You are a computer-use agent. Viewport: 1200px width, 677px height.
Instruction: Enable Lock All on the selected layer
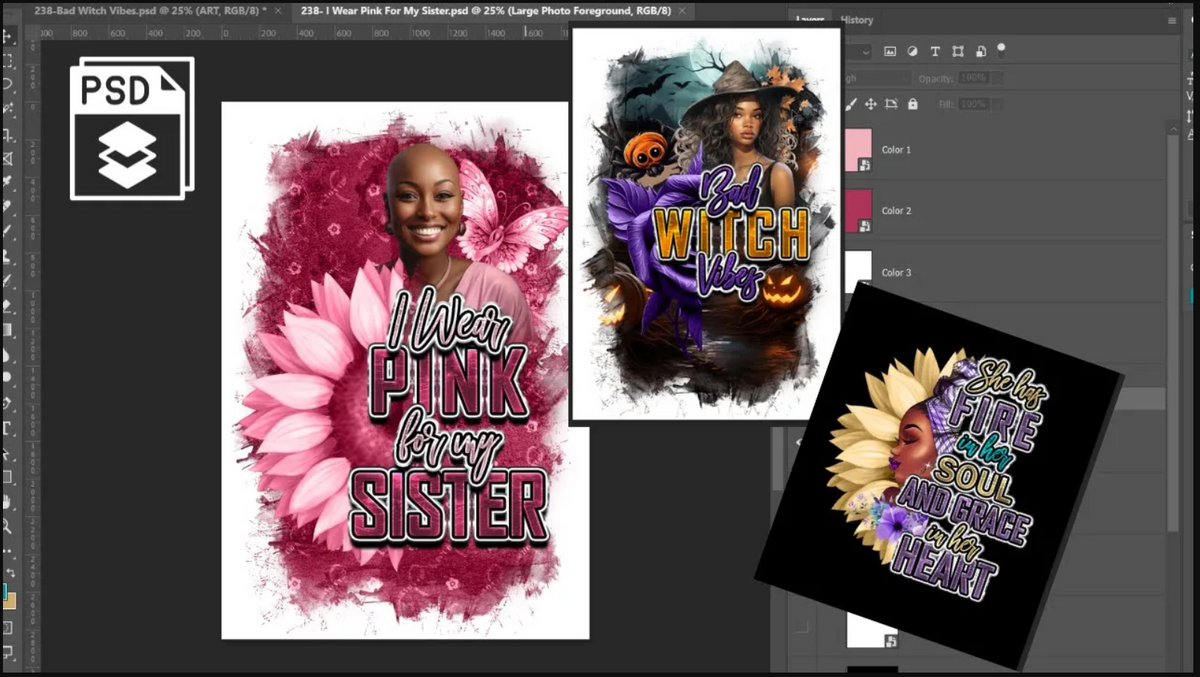pyautogui.click(x=912, y=103)
